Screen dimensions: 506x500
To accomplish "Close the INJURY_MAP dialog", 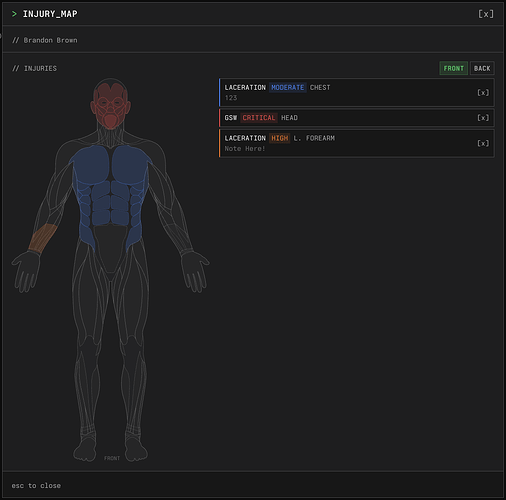I will point(486,14).
